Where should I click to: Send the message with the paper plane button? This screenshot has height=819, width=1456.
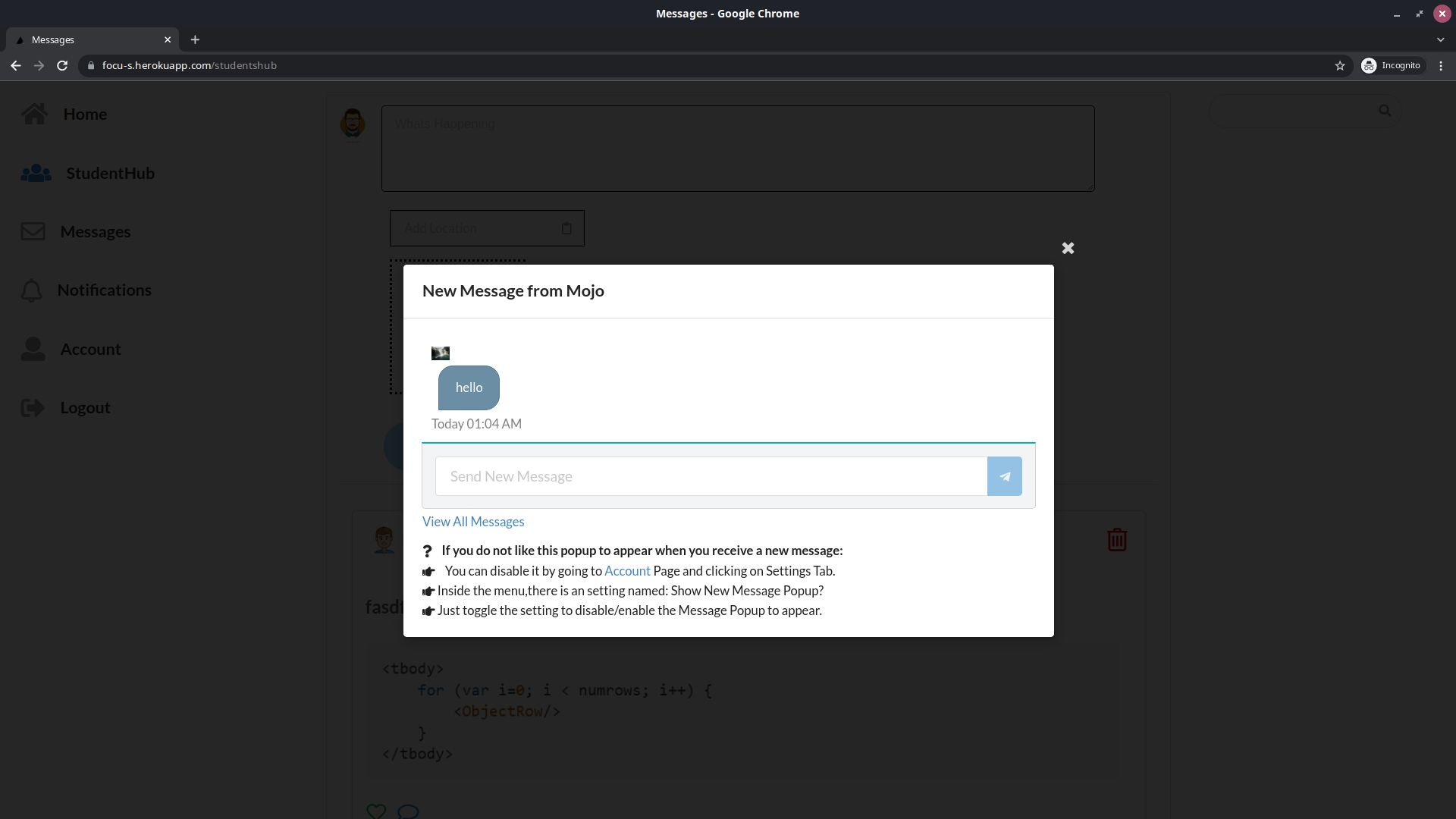pos(1004,476)
